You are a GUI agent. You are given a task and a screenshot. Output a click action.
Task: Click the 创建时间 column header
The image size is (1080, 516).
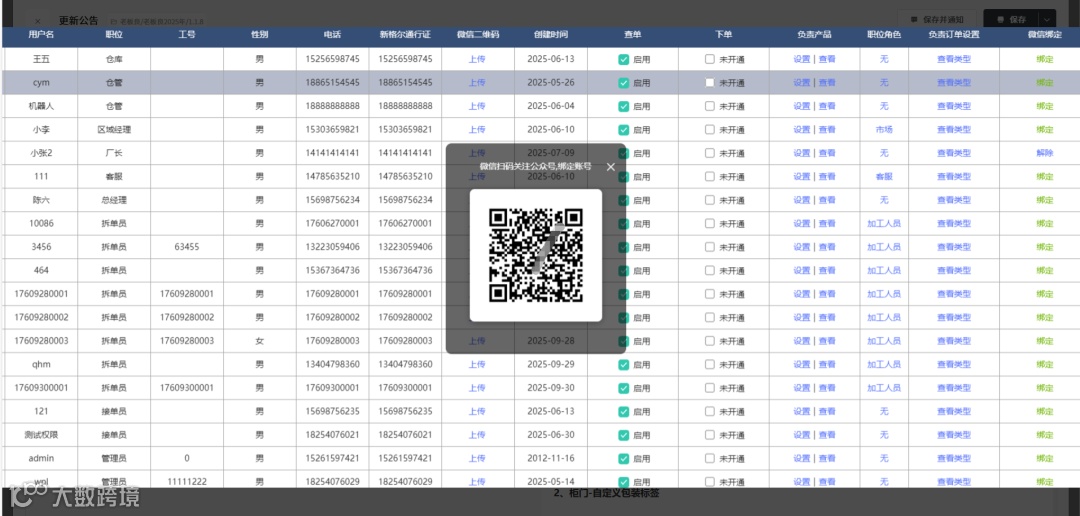click(x=550, y=34)
